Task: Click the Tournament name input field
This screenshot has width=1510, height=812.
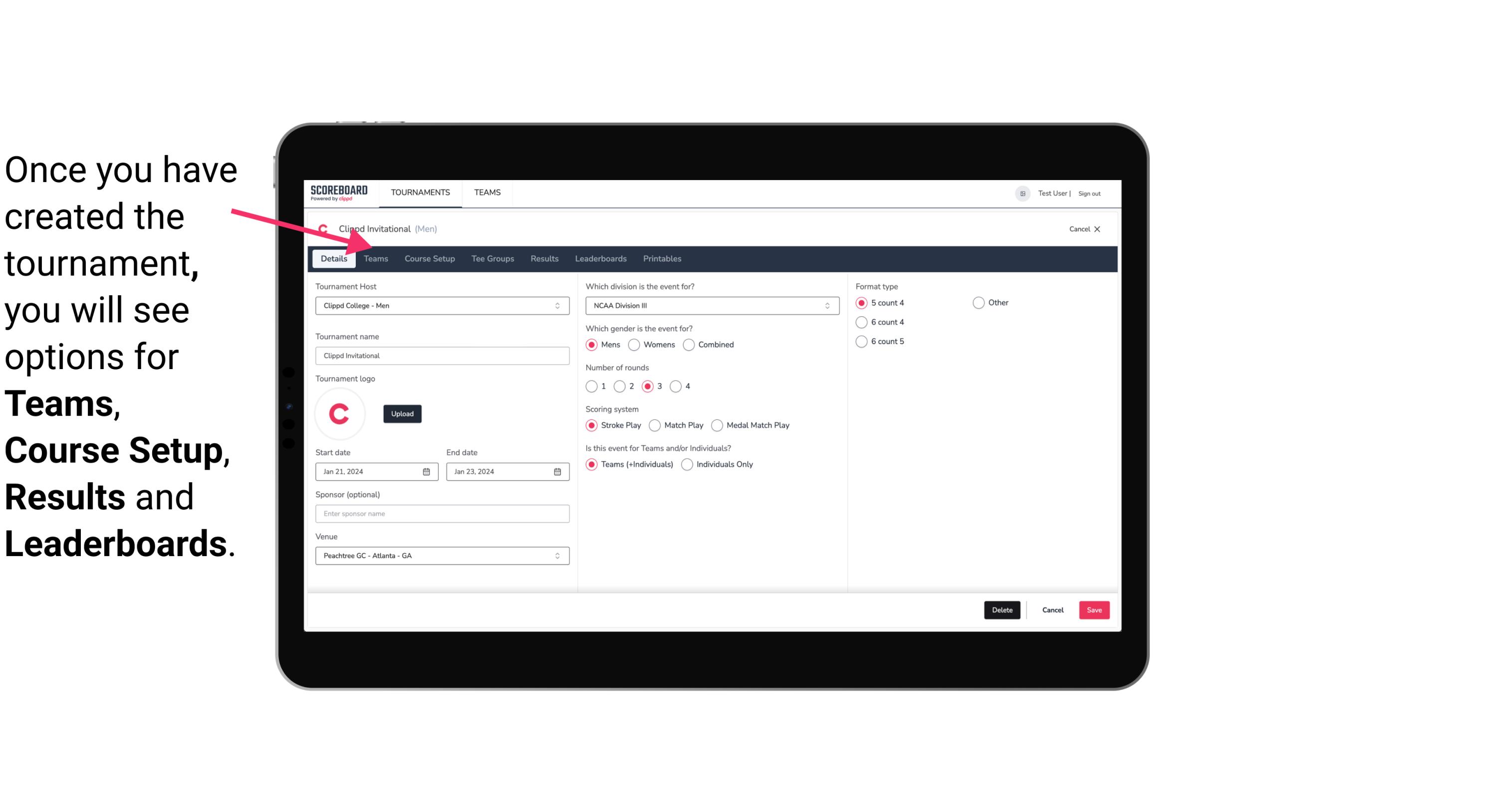Action: [442, 355]
